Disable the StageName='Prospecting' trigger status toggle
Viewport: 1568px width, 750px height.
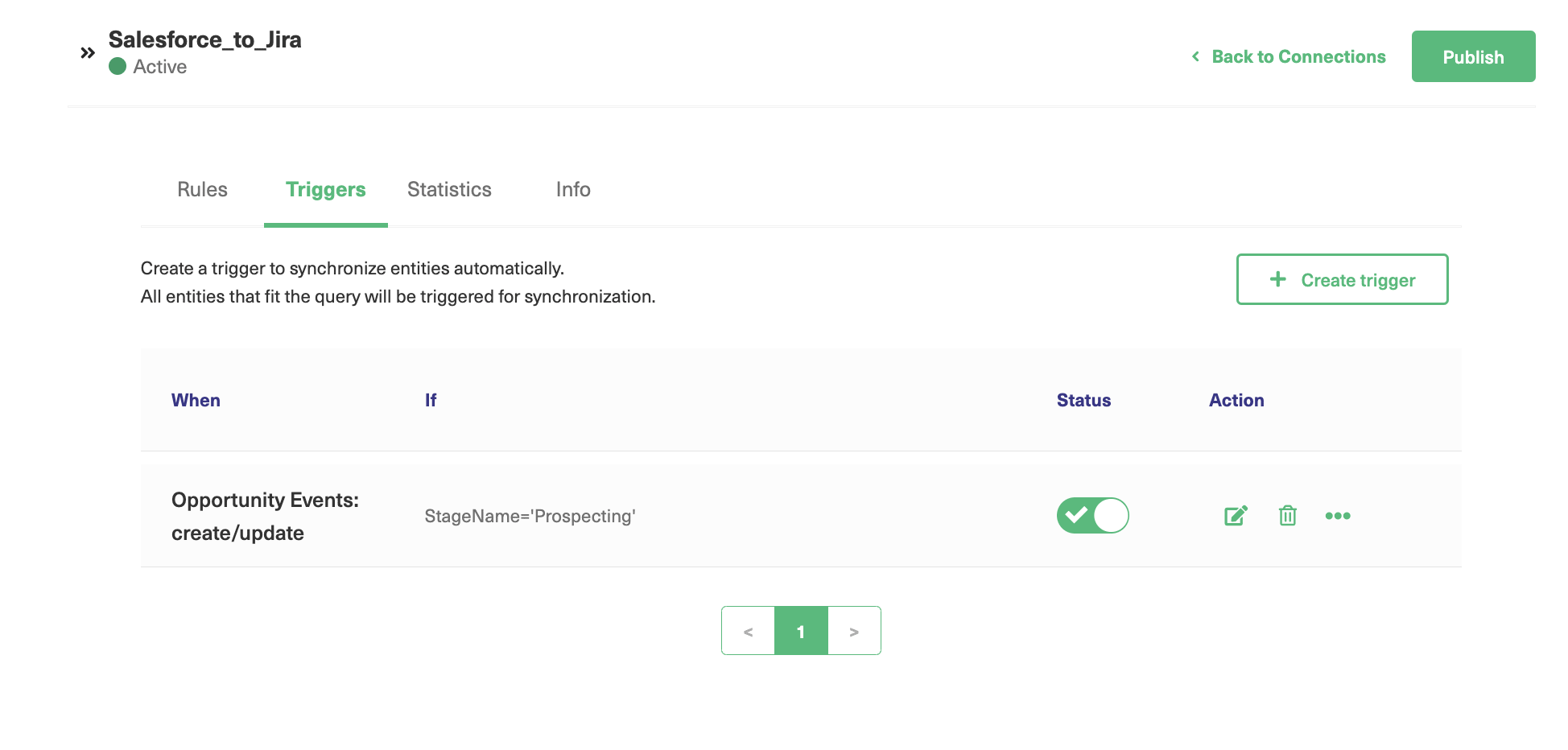(x=1092, y=516)
